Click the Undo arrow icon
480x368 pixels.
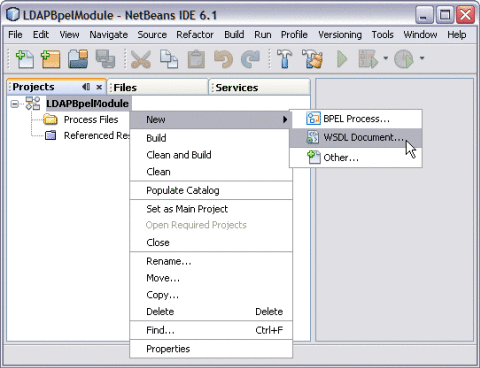[x=223, y=59]
